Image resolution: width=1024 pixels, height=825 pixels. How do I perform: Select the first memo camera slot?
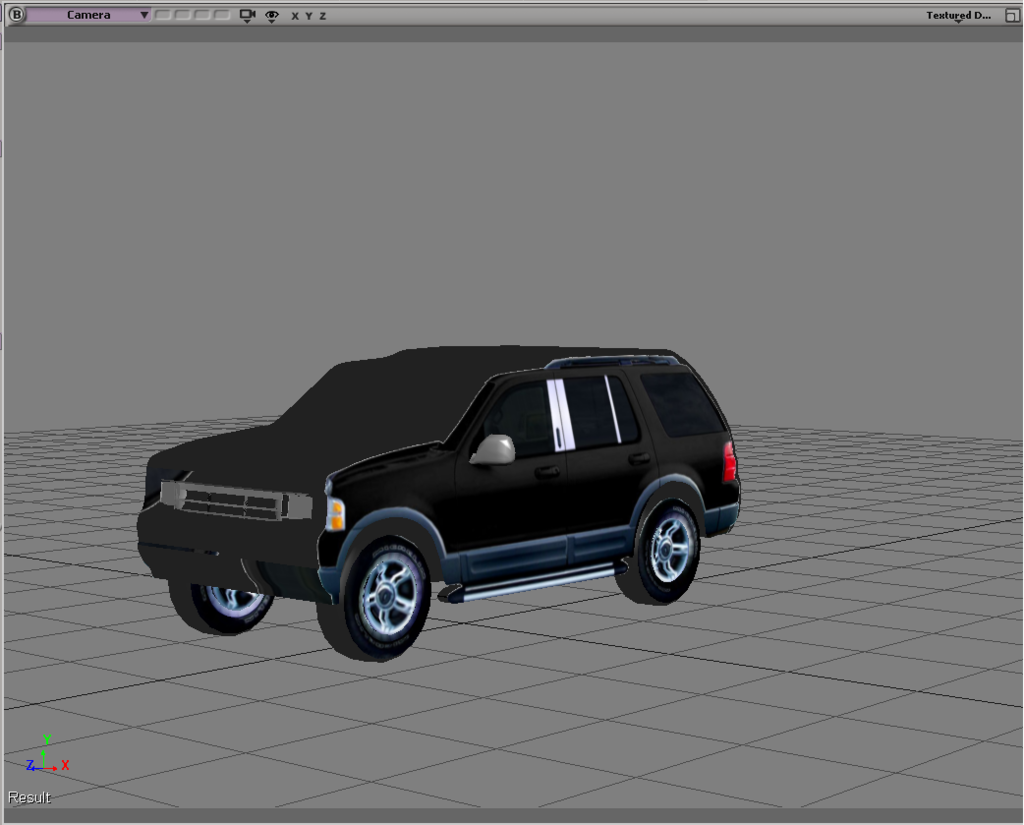point(163,15)
